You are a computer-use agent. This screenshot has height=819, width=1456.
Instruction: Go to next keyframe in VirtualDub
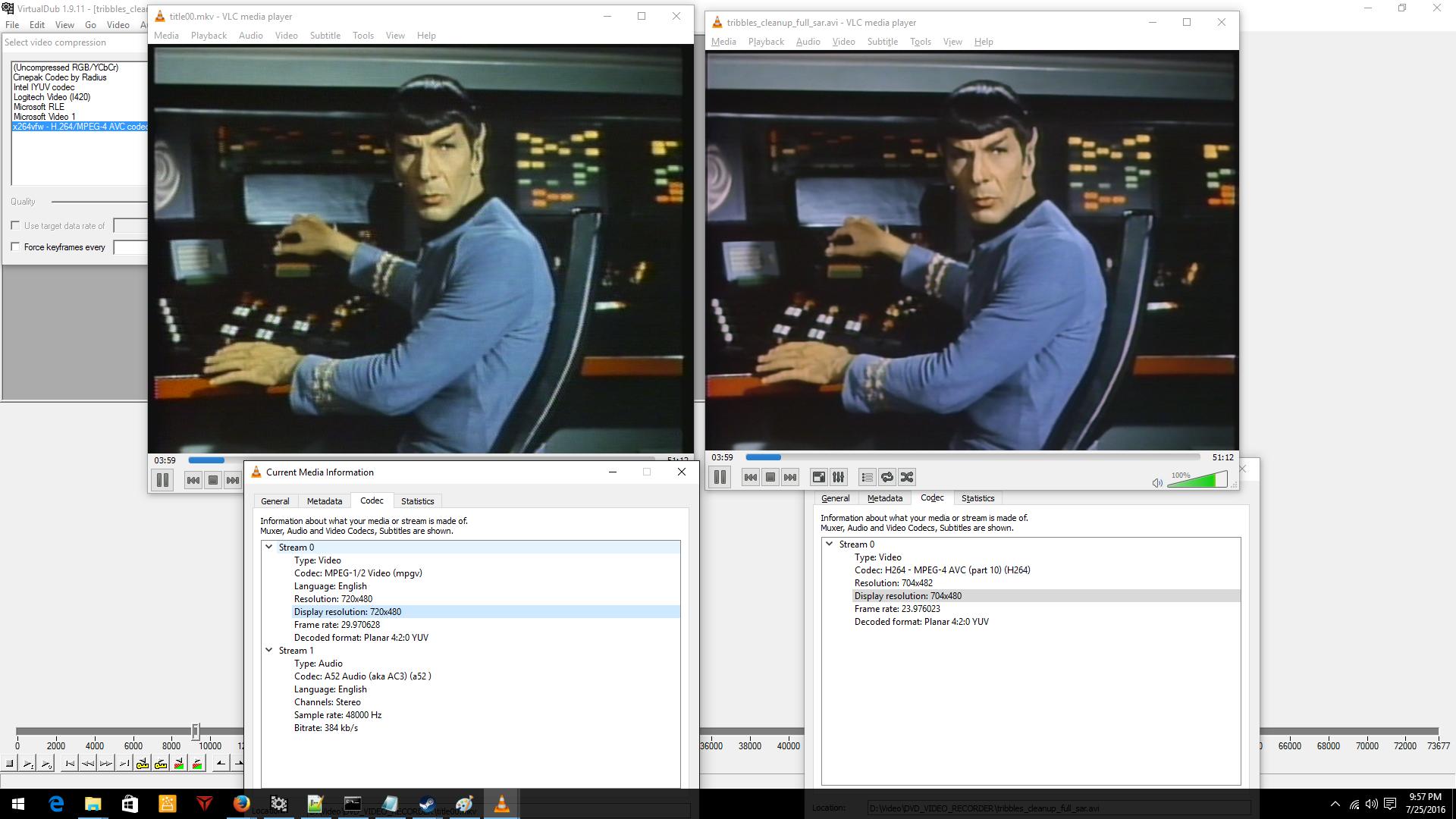click(161, 764)
